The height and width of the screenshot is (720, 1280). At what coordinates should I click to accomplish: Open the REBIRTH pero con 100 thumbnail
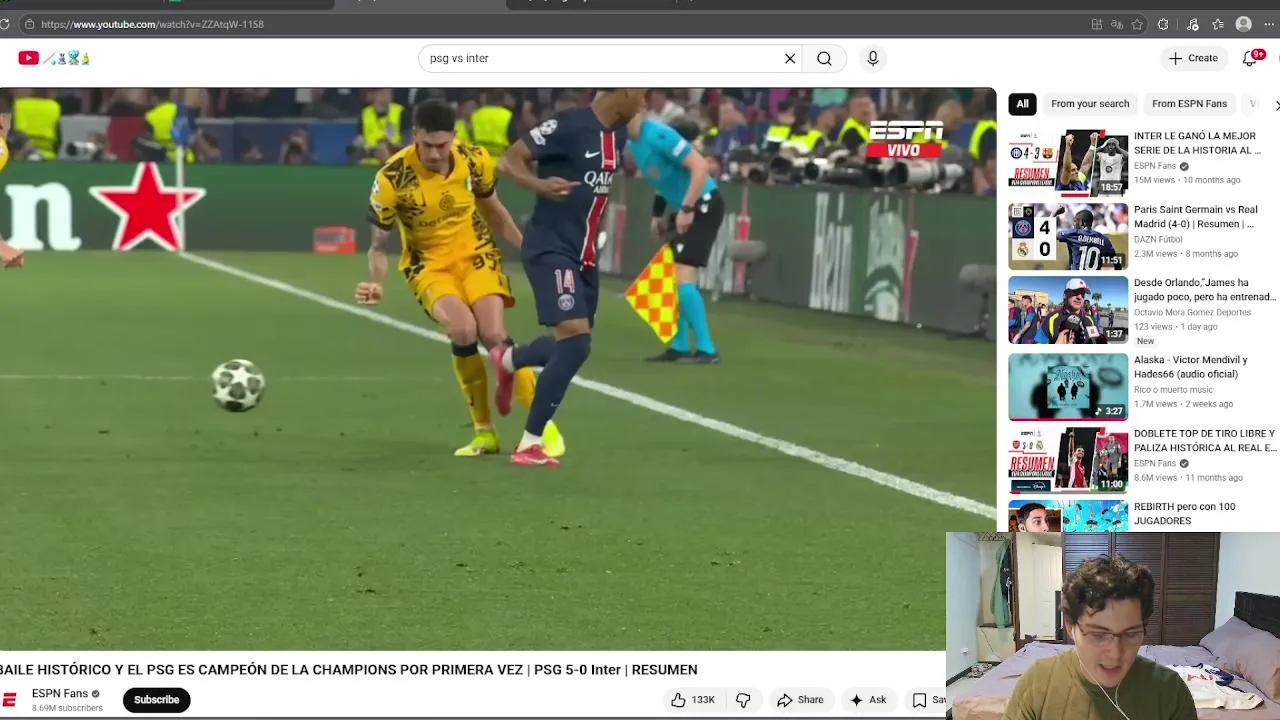coord(1068,515)
